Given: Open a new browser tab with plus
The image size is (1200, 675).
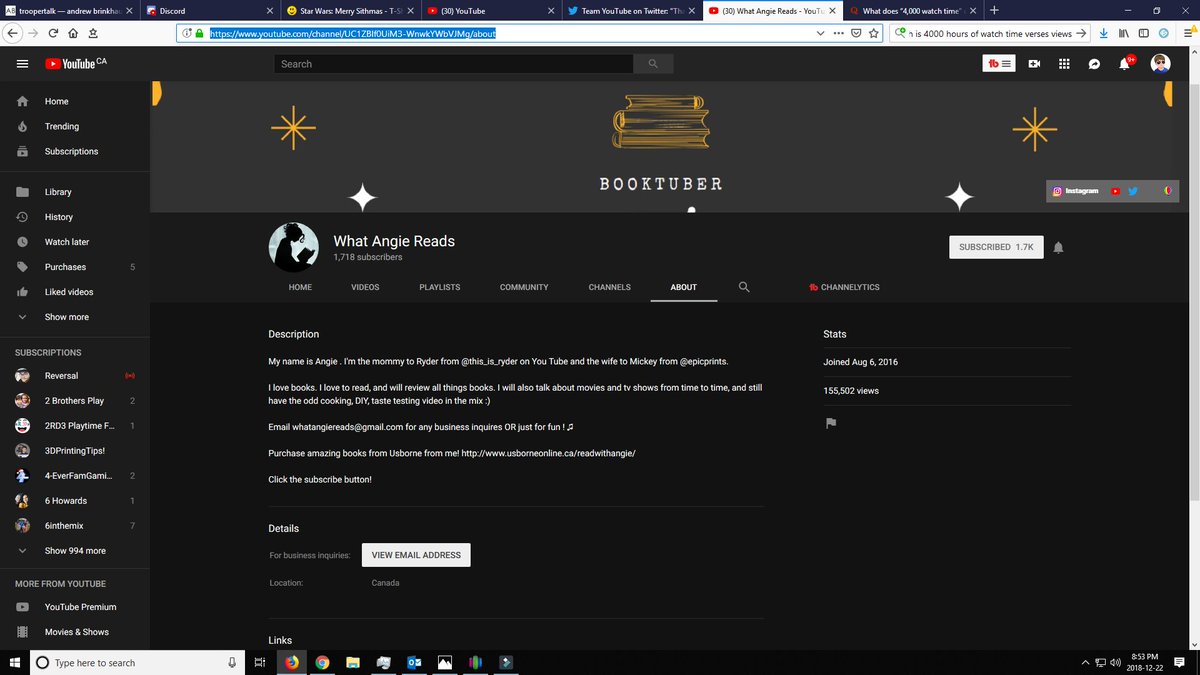Looking at the screenshot, I should [x=994, y=10].
